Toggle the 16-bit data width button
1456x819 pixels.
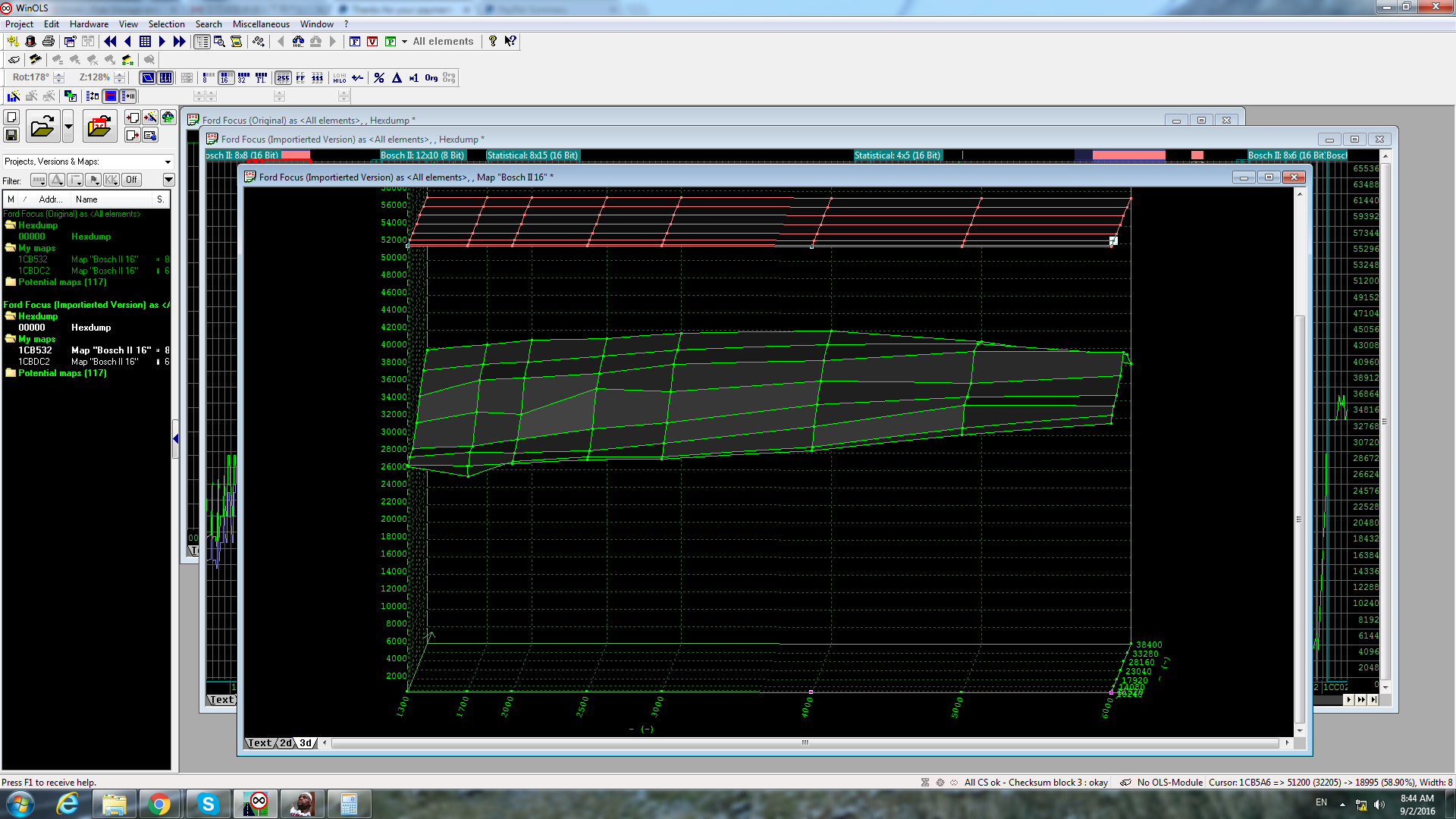click(x=226, y=78)
